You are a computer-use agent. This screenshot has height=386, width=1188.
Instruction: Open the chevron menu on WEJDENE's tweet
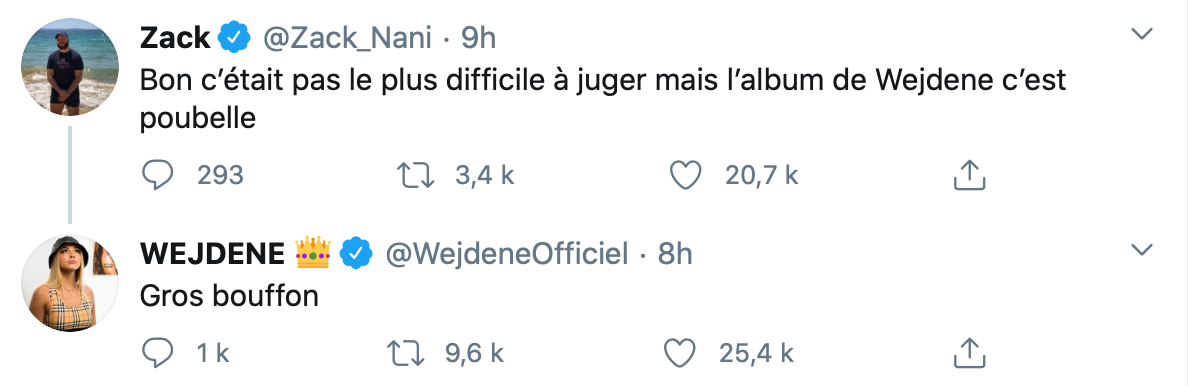tap(1141, 249)
